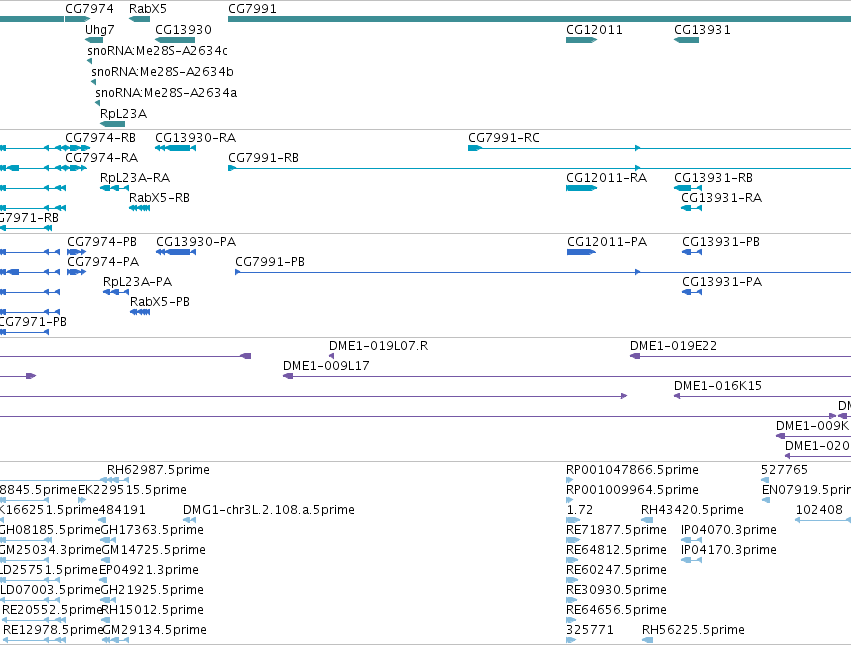
Task: Select EST EP04921.3prime label
Action: (149, 570)
